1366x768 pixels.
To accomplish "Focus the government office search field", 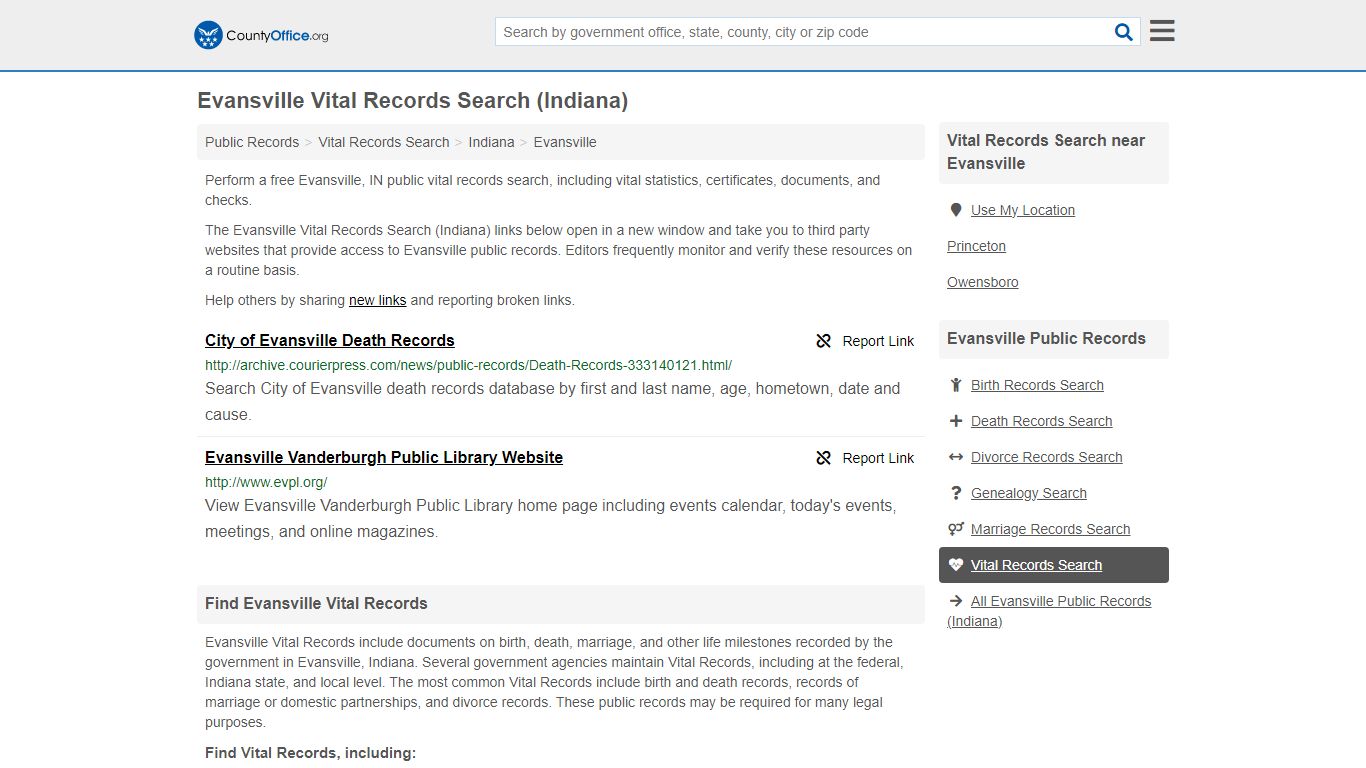I will tap(805, 32).
